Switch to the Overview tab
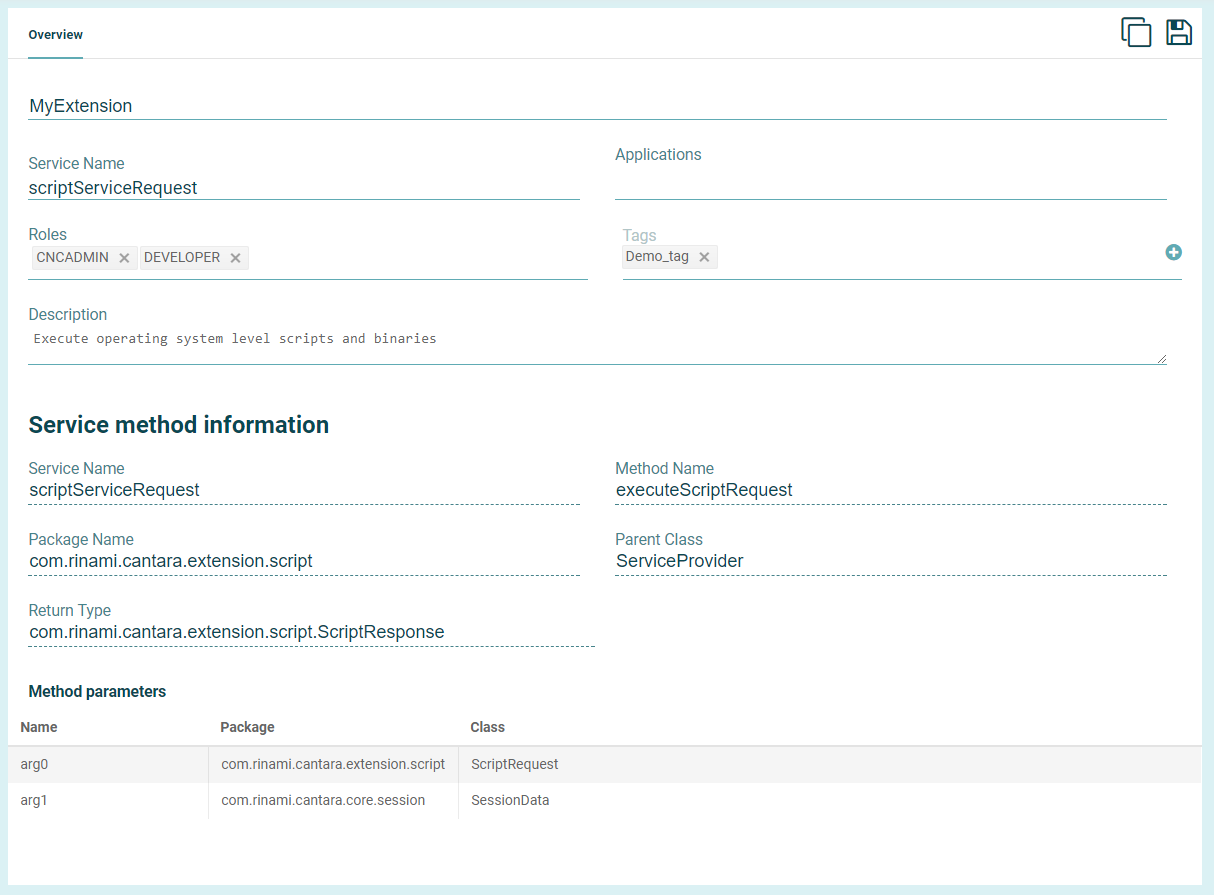The height and width of the screenshot is (895, 1214). click(x=55, y=35)
